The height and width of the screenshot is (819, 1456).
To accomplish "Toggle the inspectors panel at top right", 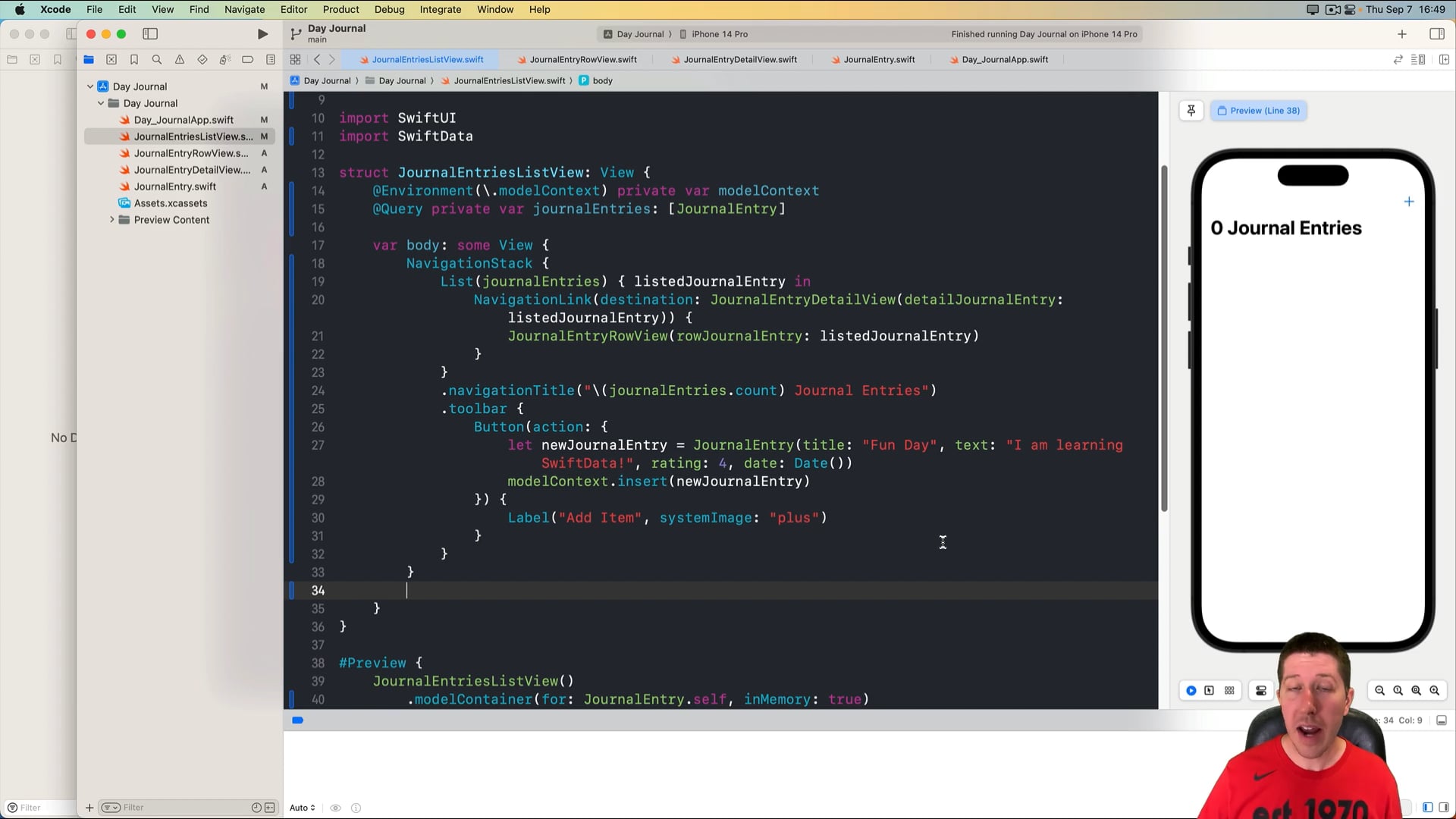I will 1437,34.
